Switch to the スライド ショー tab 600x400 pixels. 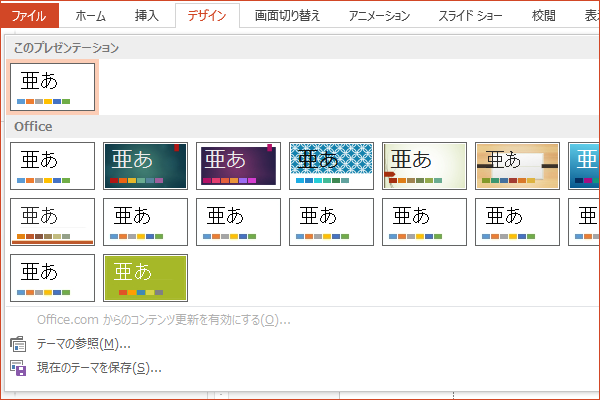point(470,16)
